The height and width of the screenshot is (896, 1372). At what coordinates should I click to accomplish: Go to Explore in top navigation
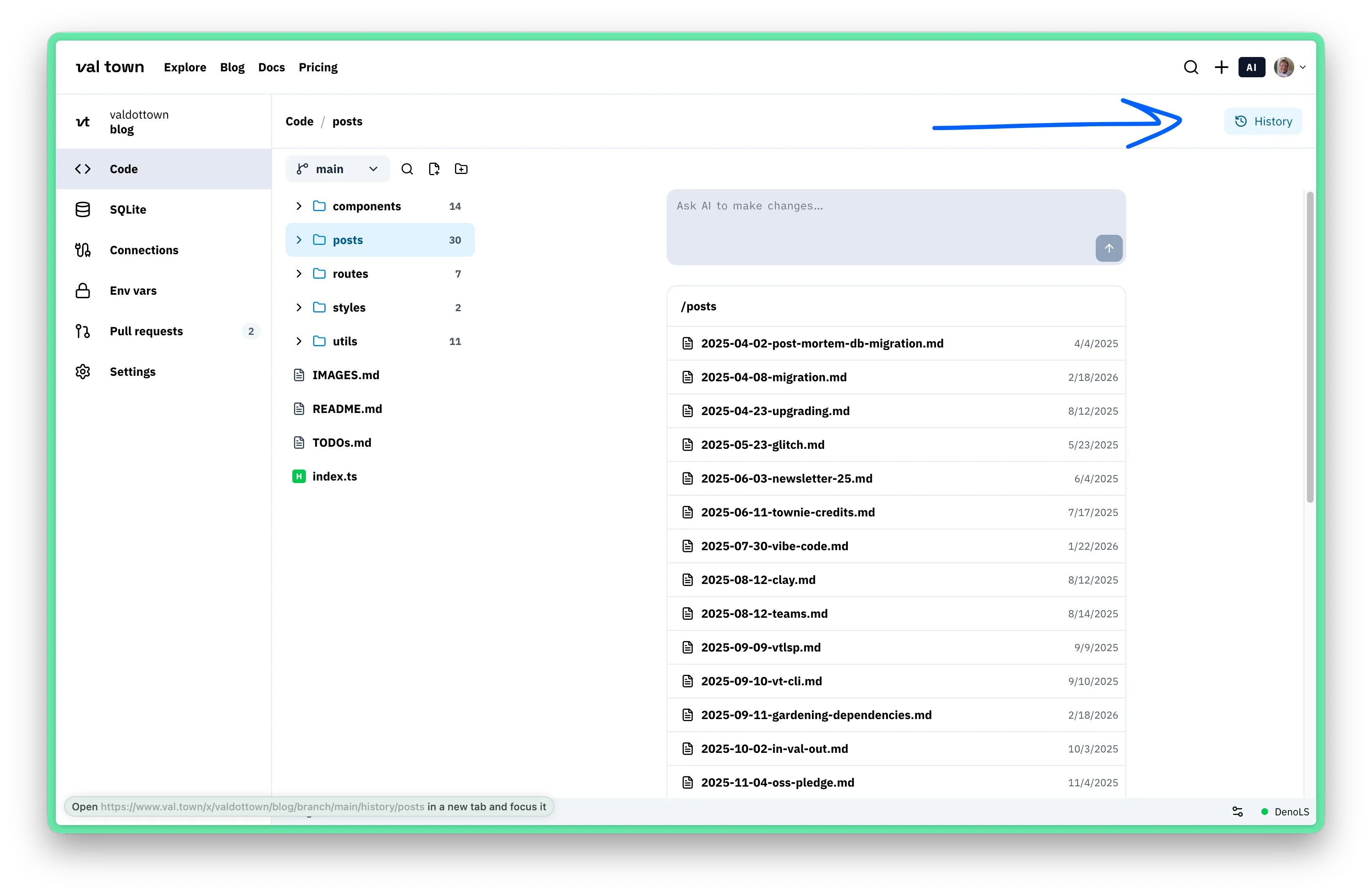pyautogui.click(x=185, y=68)
